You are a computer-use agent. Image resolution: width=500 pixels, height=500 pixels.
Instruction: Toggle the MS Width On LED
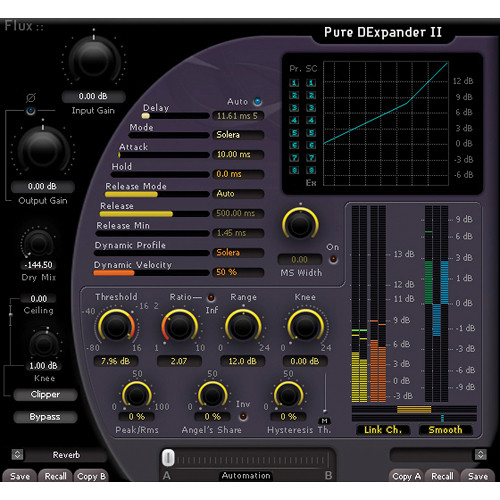(333, 259)
